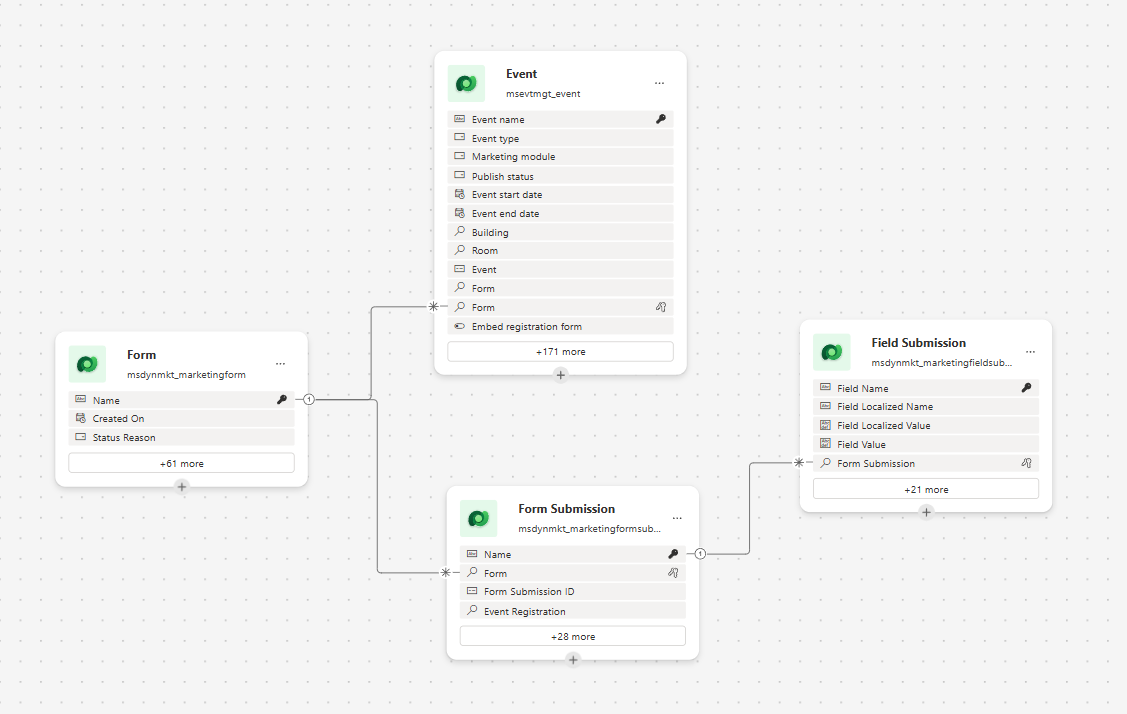The image size is (1127, 714).
Task: Select the Embed registration form column
Action: (561, 326)
